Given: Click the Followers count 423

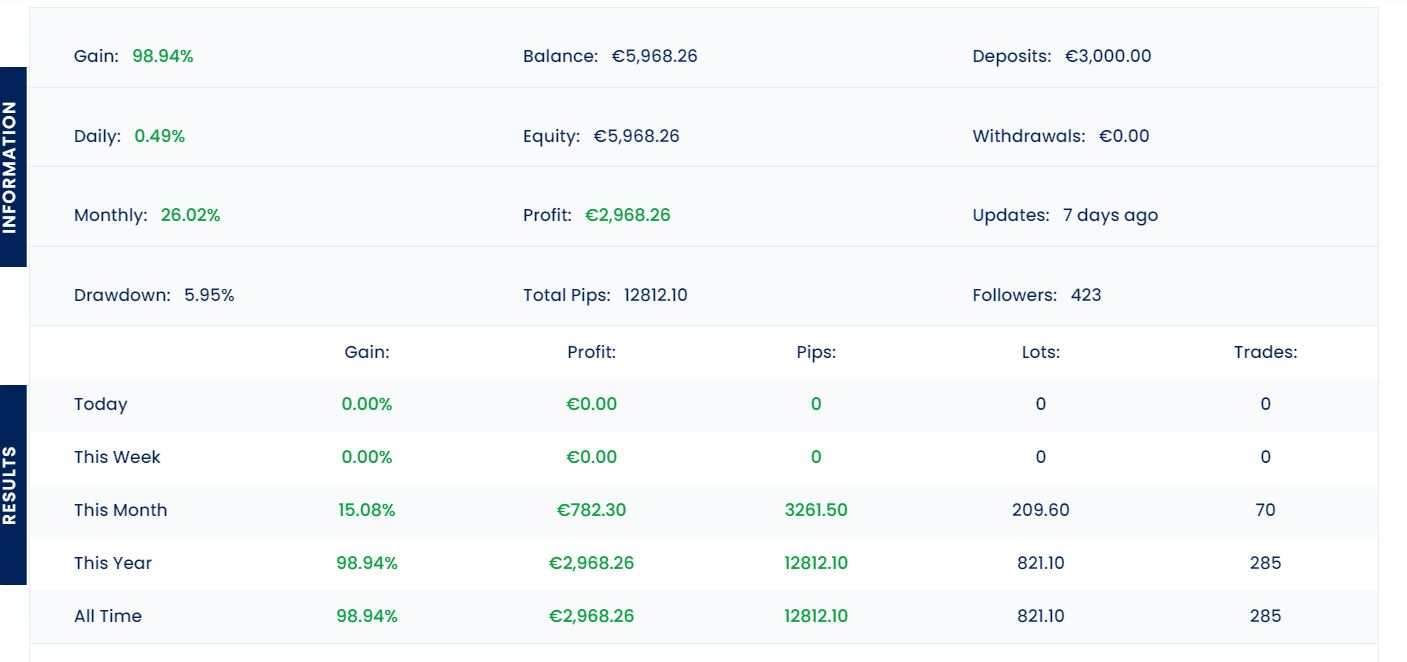Looking at the screenshot, I should [1086, 295].
